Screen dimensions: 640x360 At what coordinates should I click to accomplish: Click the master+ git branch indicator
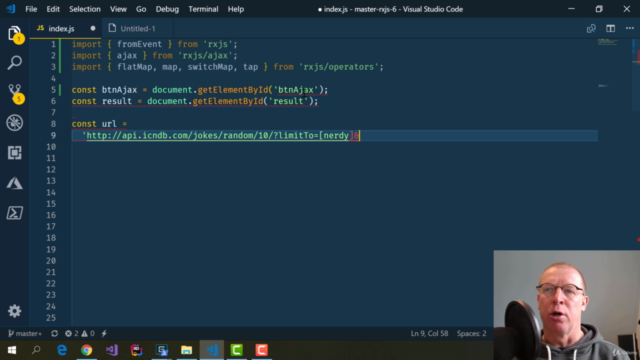[x=25, y=333]
